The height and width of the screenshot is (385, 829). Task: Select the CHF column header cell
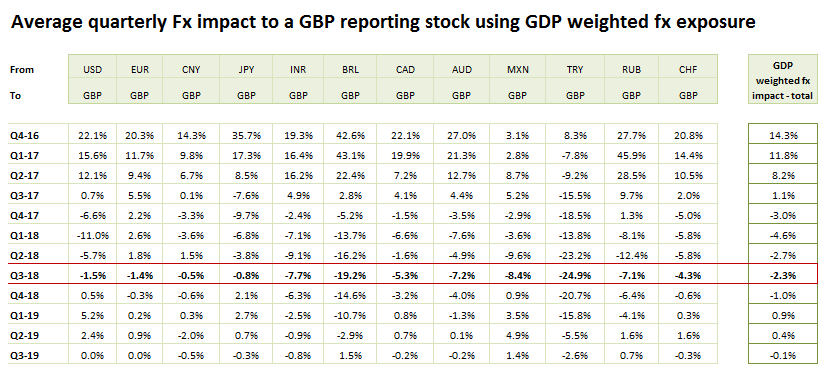(689, 69)
